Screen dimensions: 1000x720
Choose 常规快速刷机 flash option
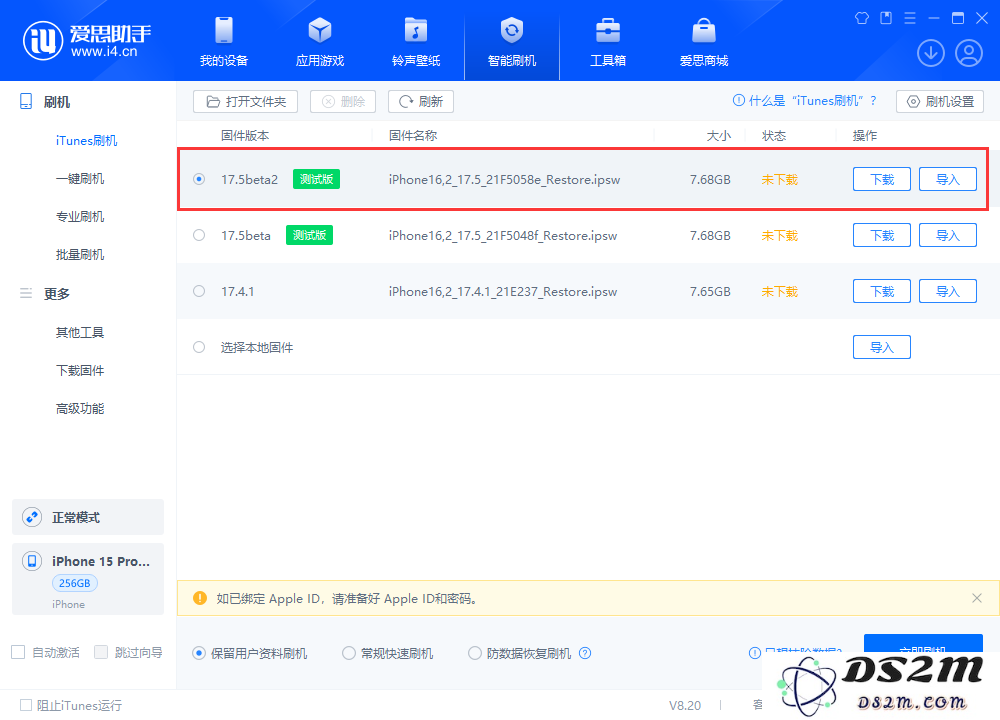(349, 653)
